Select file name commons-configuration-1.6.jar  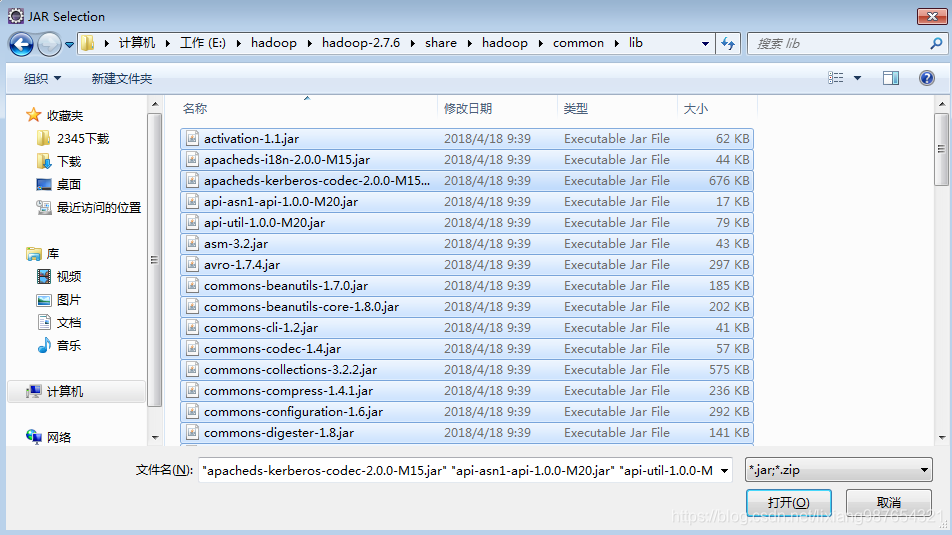tap(293, 412)
